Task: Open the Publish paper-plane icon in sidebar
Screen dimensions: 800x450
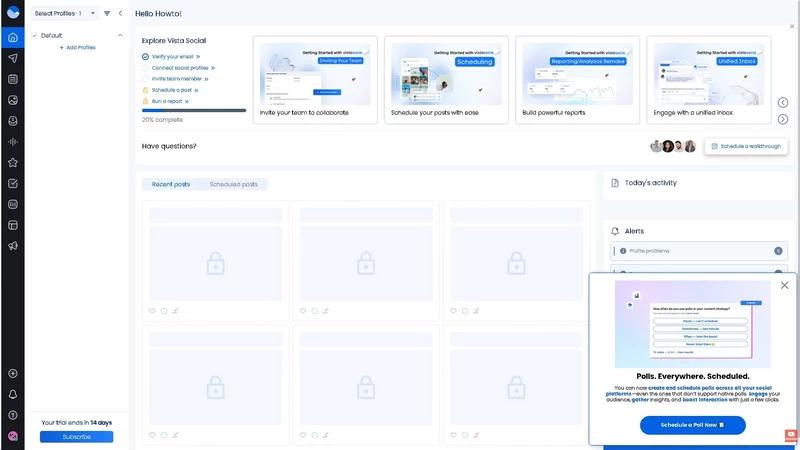Action: point(13,58)
